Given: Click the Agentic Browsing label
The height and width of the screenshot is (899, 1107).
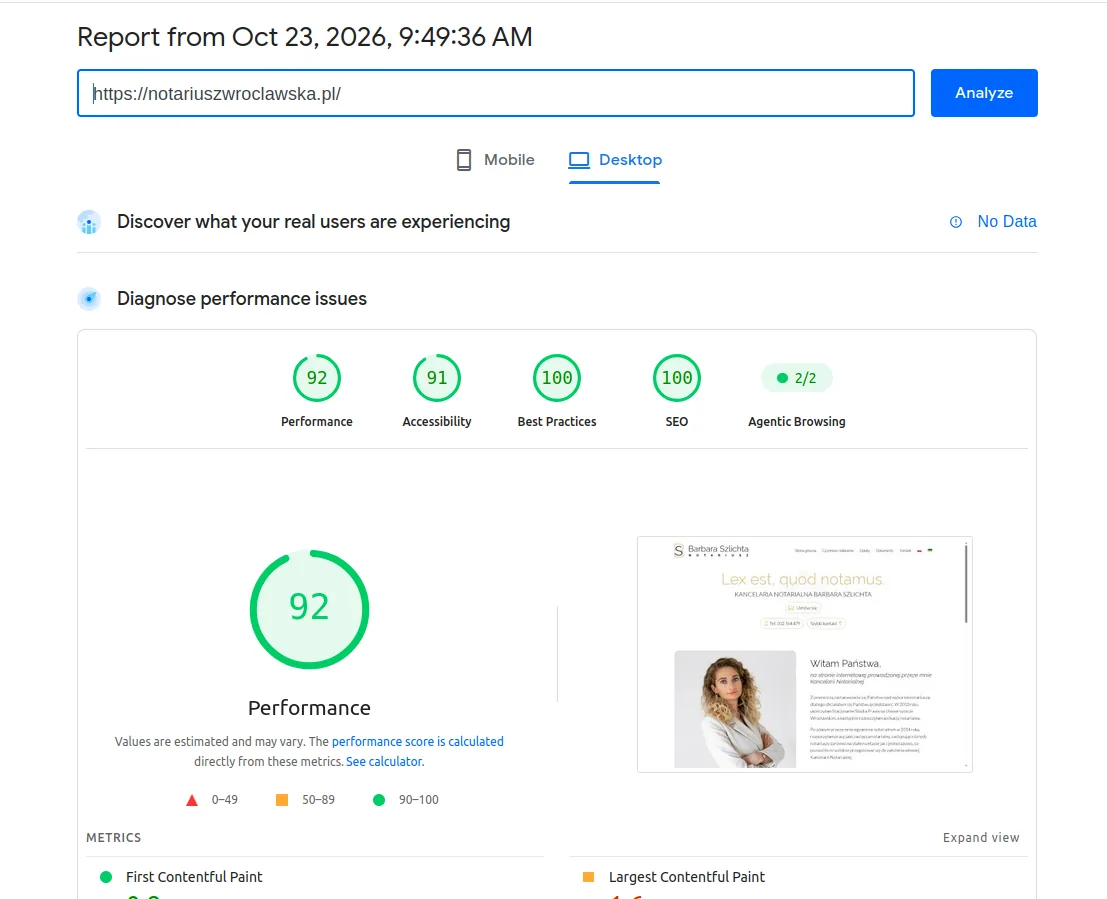Looking at the screenshot, I should tap(796, 422).
